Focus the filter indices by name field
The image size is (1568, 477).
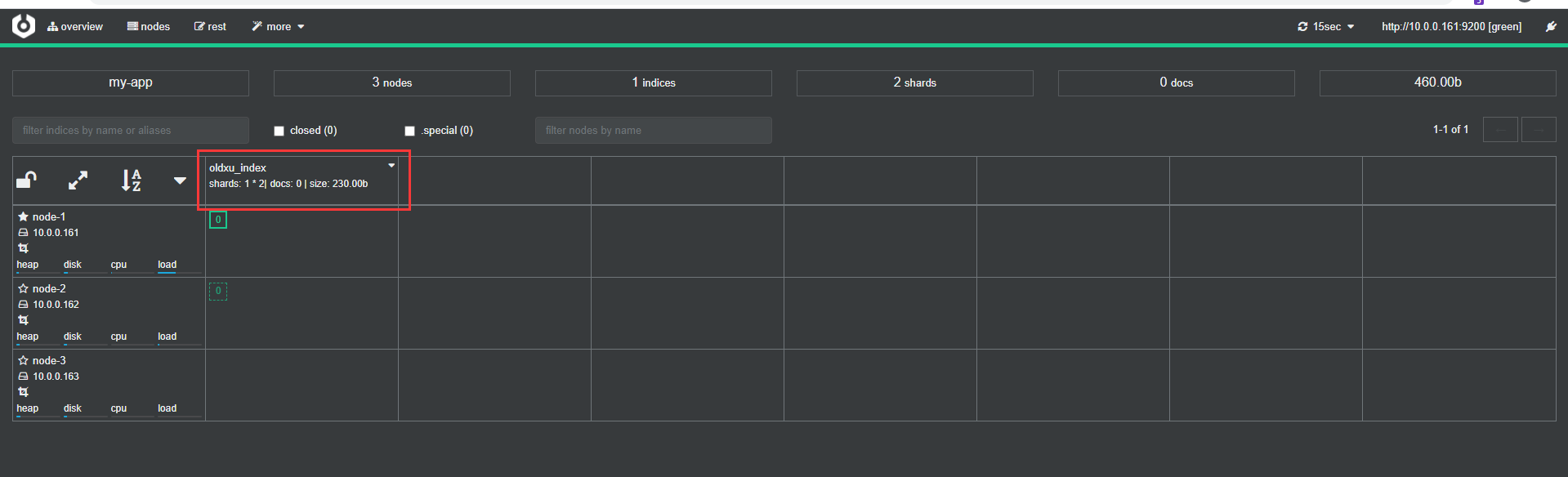(131, 130)
